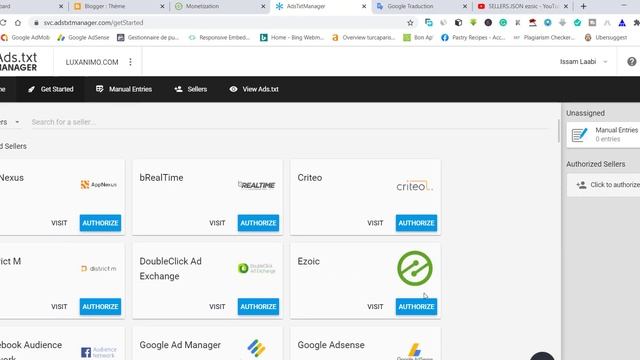This screenshot has width=640, height=360.
Task: Click the help question mark icon
Action: coord(631,62)
